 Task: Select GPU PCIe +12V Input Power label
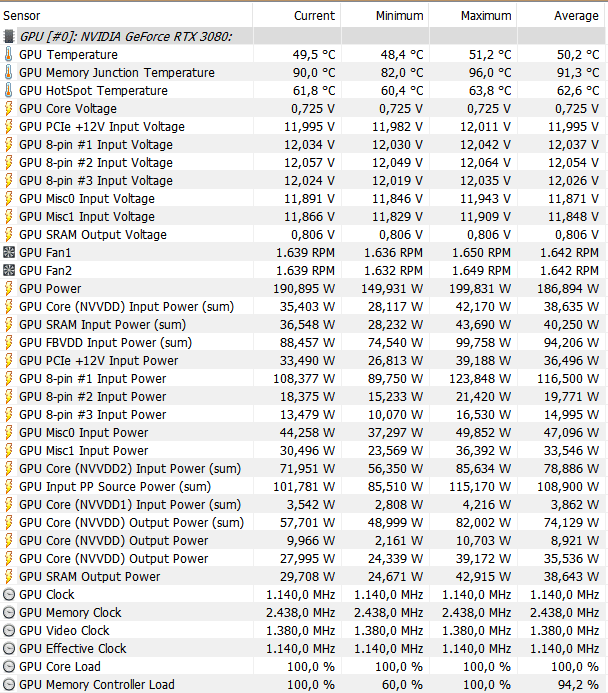pyautogui.click(x=99, y=361)
